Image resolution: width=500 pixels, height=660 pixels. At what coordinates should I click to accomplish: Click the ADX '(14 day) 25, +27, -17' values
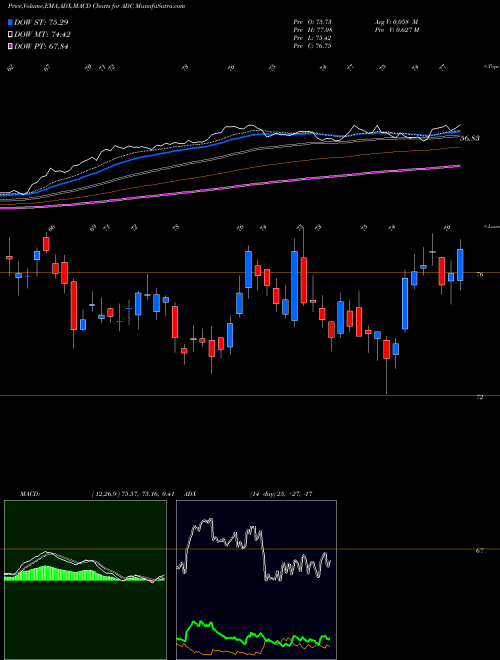coord(281,494)
